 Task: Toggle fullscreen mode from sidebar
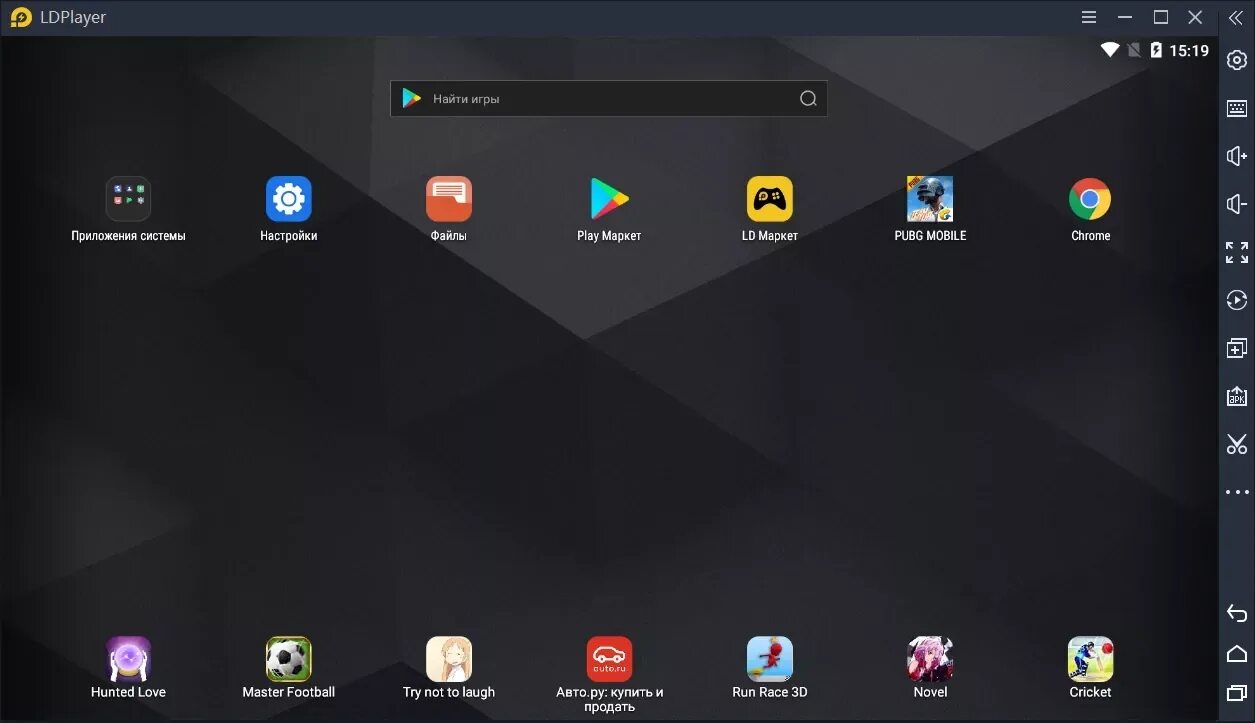pyautogui.click(x=1237, y=252)
